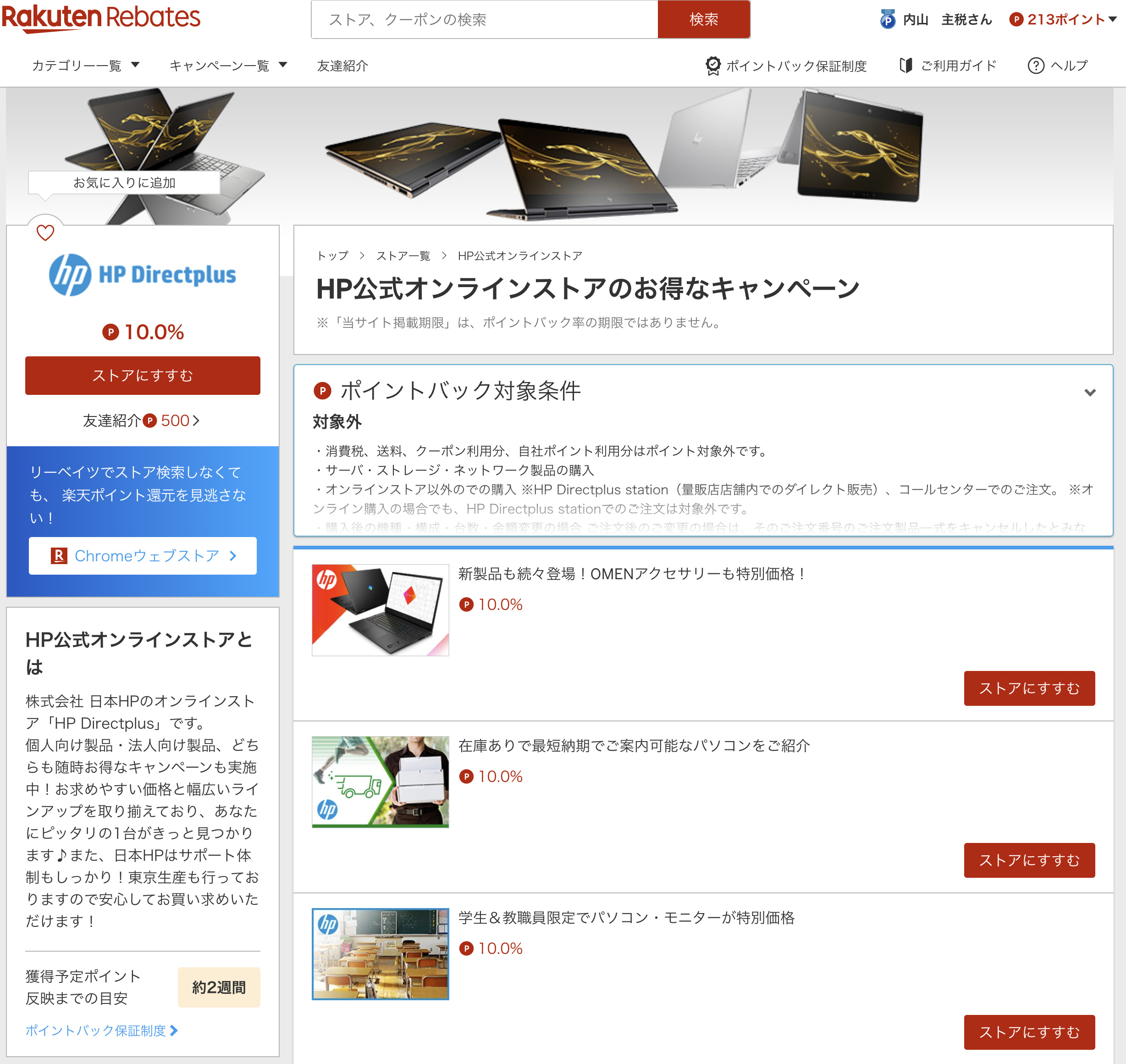
Task: Open the 友達紹介 500 points link
Action: pyautogui.click(x=141, y=420)
